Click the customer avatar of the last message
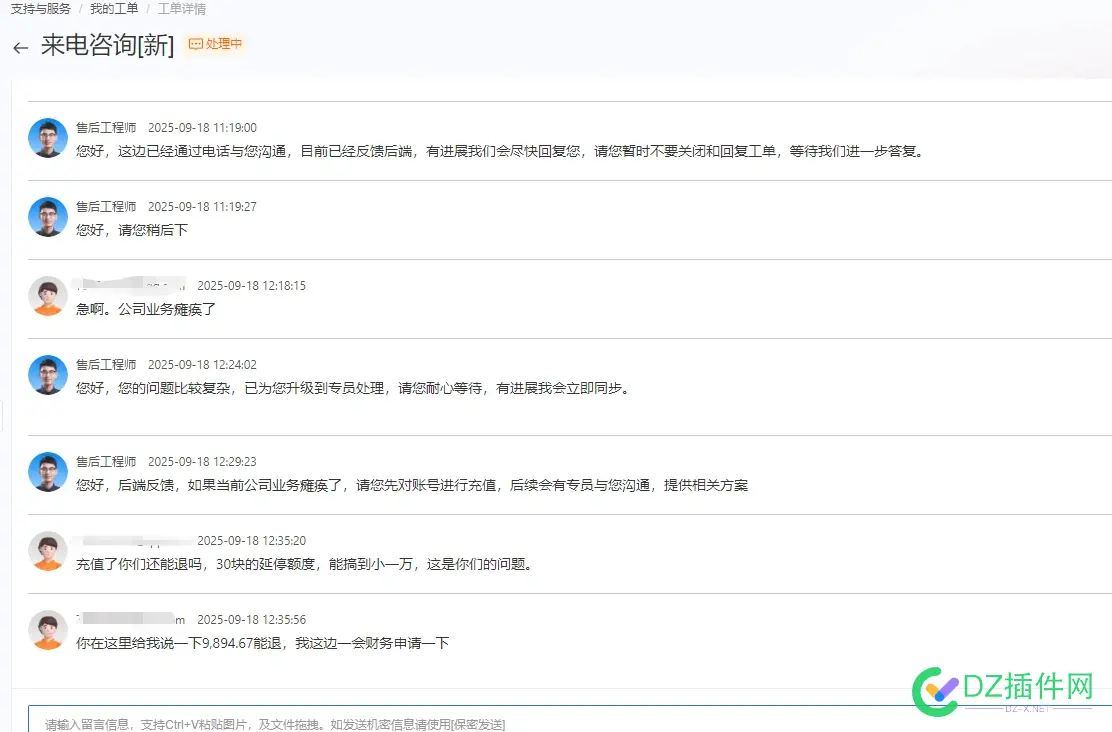The image size is (1112, 732). click(x=47, y=631)
